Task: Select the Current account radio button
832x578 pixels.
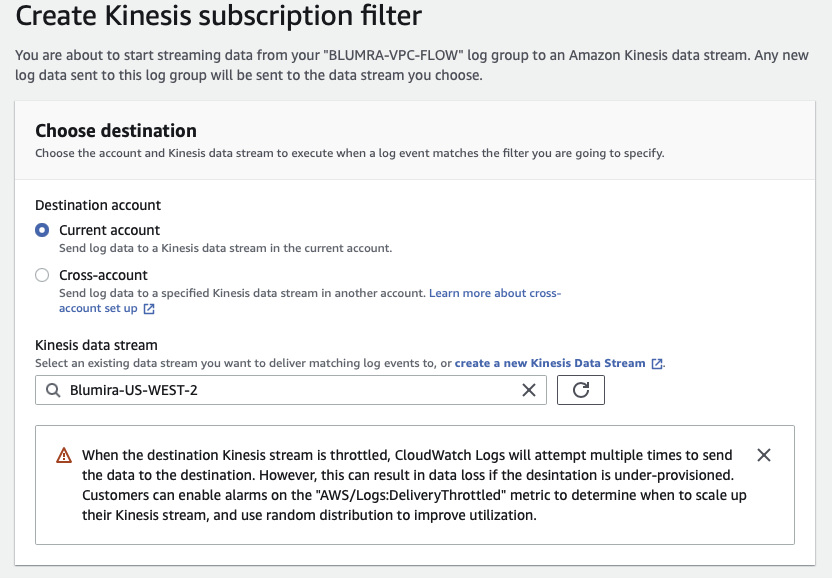Action: point(42,230)
